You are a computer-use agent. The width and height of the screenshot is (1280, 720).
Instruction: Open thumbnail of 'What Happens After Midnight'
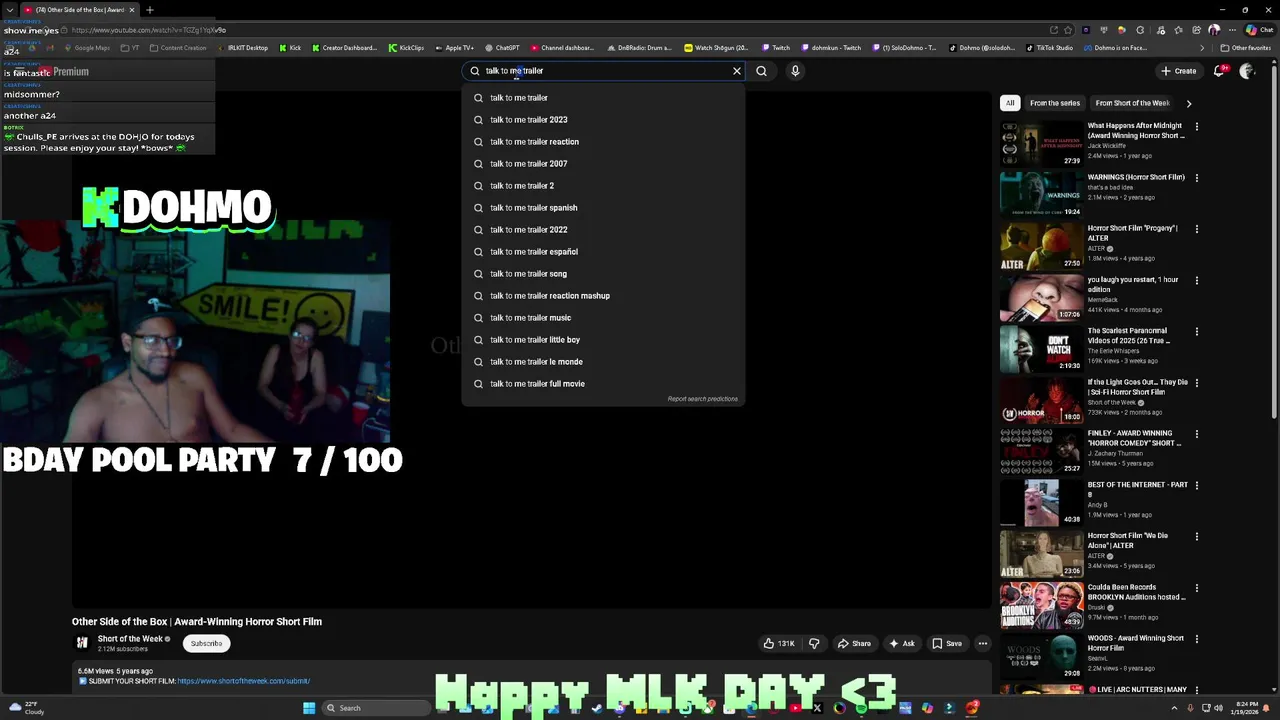click(x=1041, y=144)
